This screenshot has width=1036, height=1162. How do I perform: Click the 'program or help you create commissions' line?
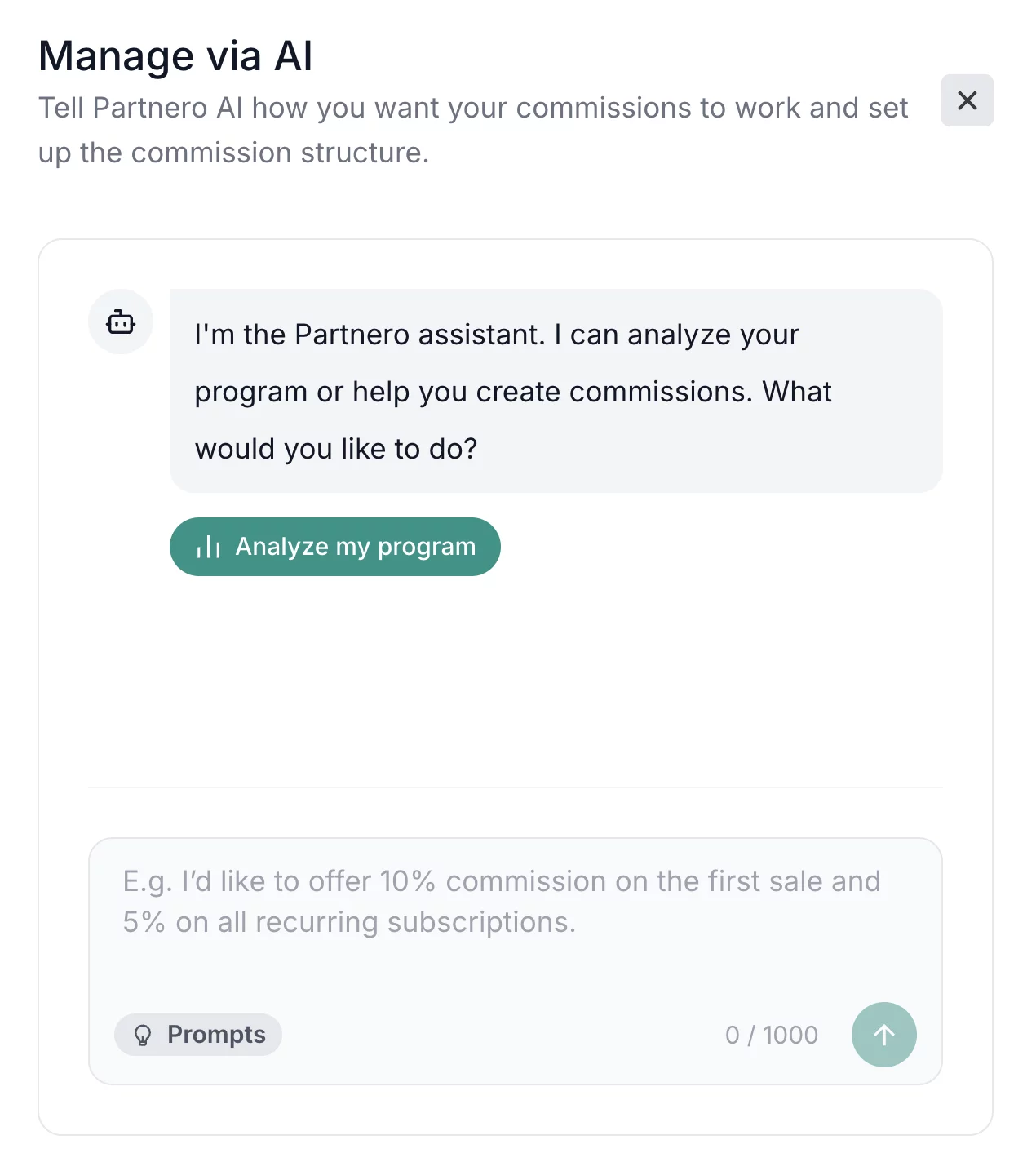[x=512, y=392]
